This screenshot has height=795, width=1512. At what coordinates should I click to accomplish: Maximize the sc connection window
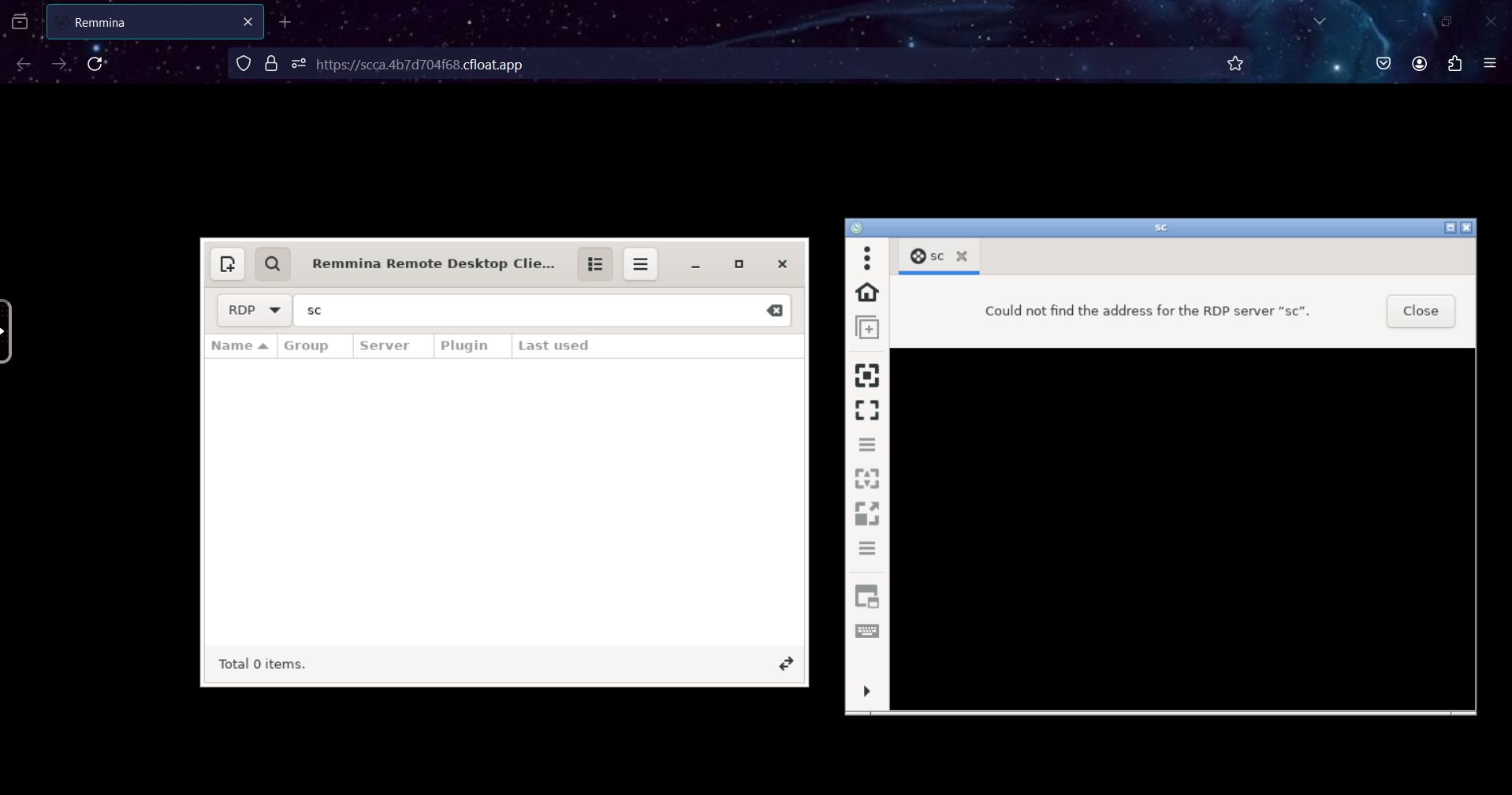1450,228
